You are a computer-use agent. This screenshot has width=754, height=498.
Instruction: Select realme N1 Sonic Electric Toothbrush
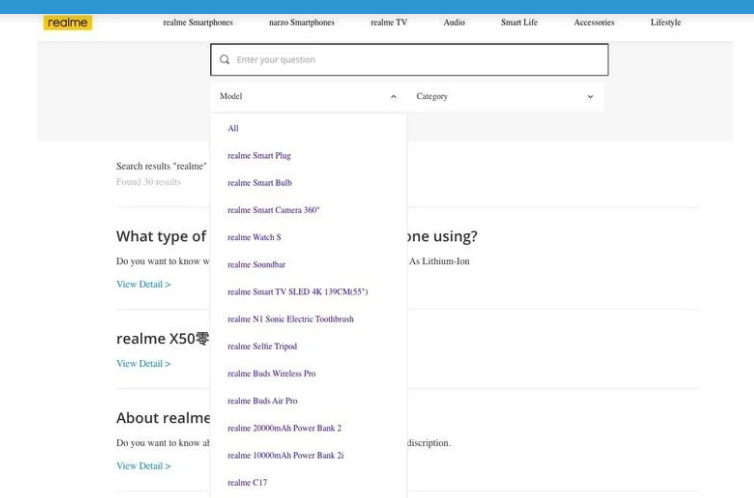[290, 319]
